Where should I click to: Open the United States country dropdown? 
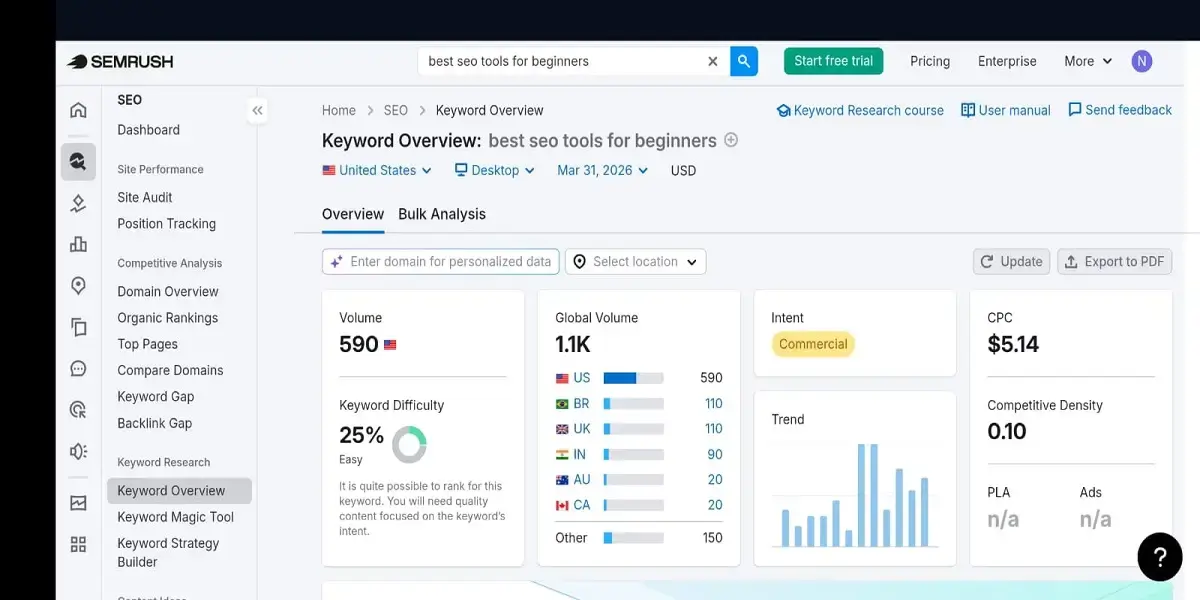[x=376, y=170]
